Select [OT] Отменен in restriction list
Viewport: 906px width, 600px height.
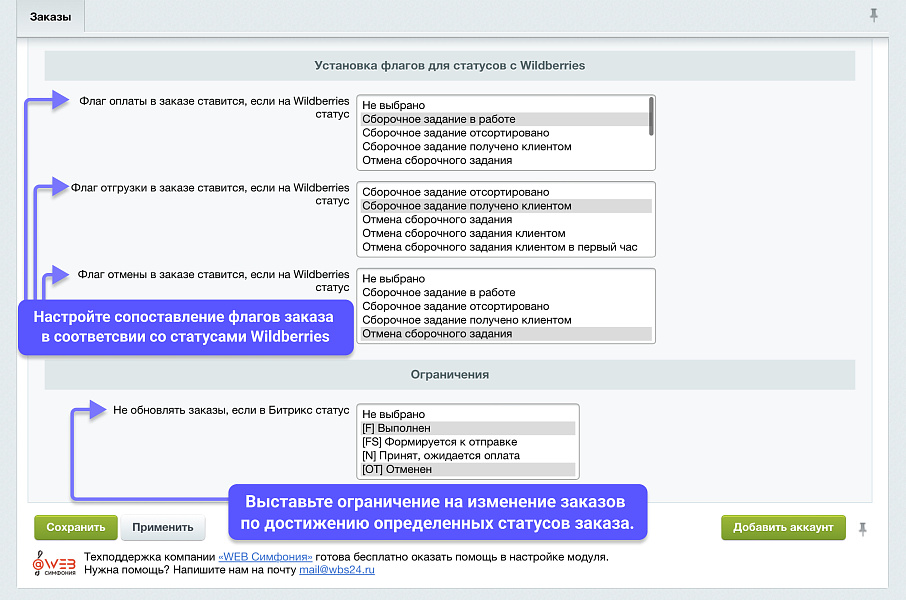(x=420, y=471)
